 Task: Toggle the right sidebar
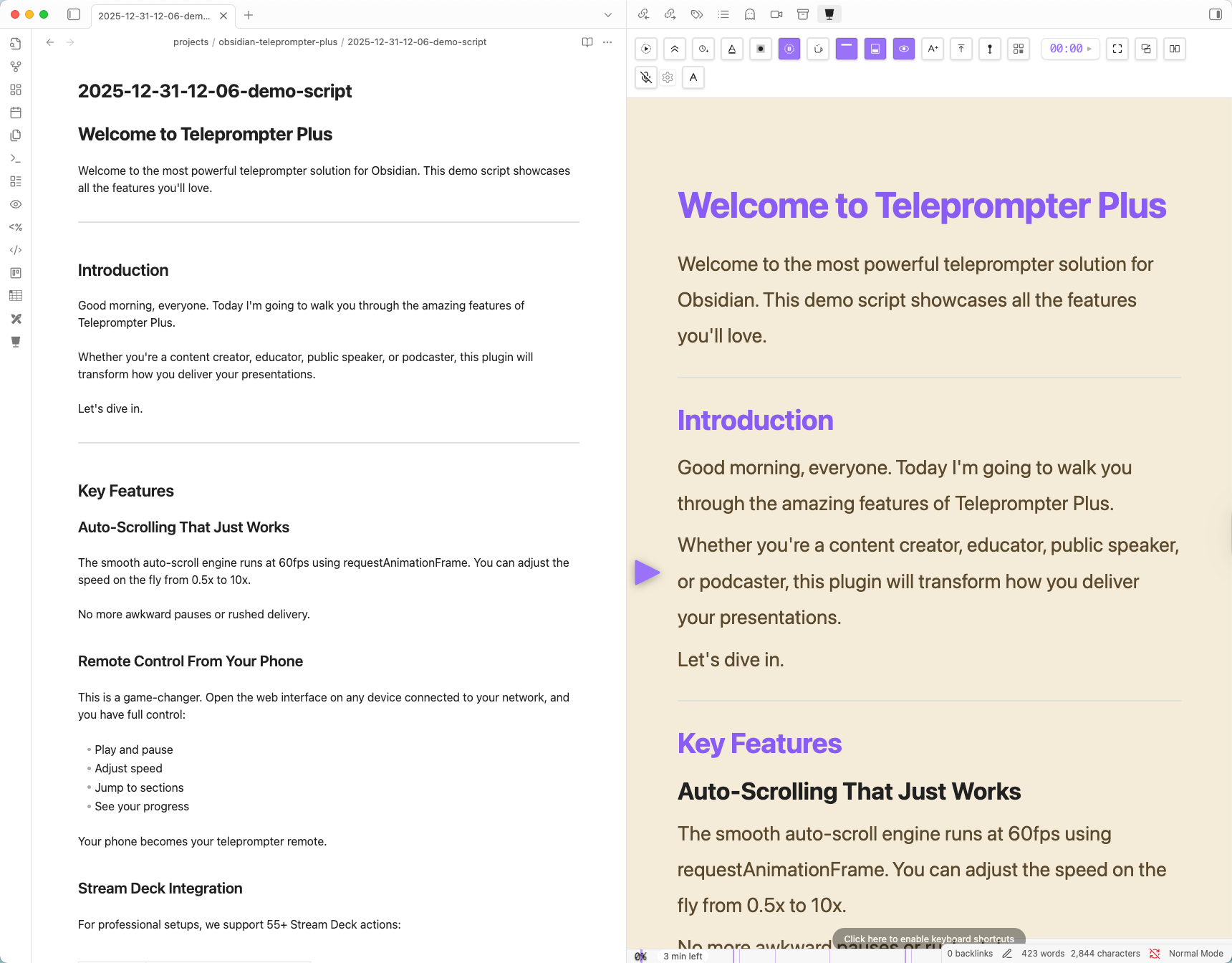click(x=1216, y=14)
